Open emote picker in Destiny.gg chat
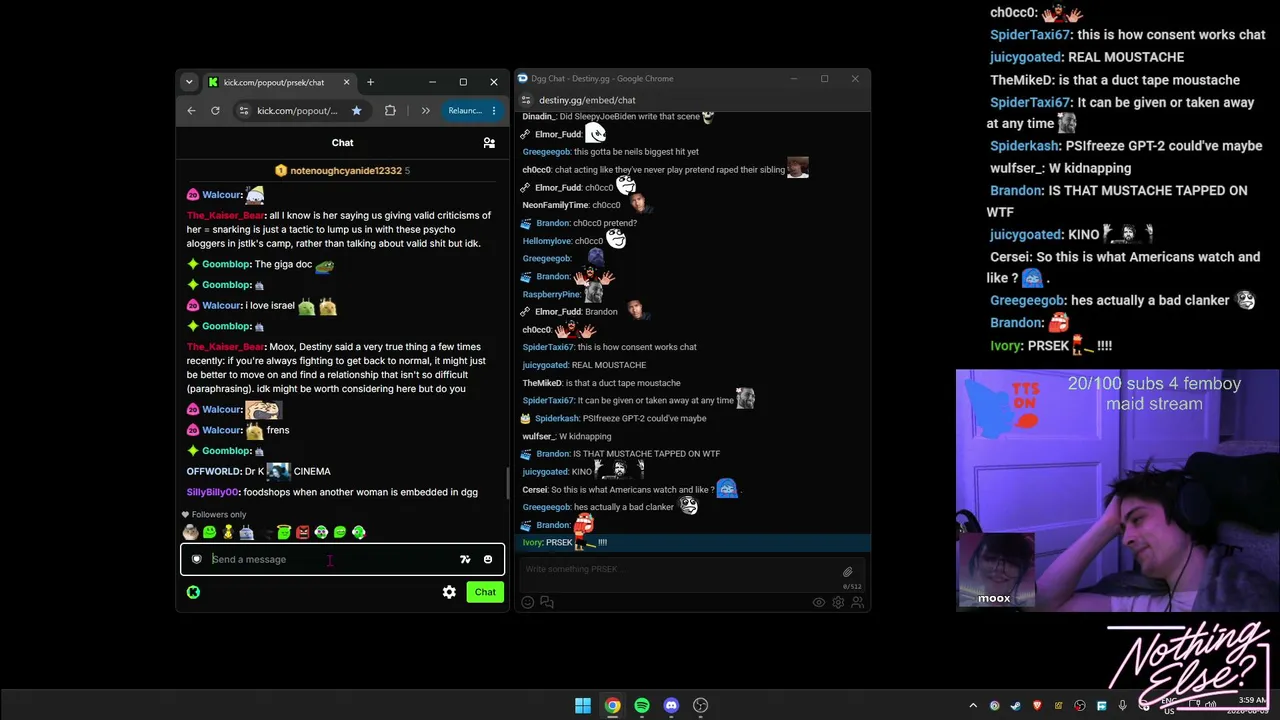1280x720 pixels. point(528,602)
